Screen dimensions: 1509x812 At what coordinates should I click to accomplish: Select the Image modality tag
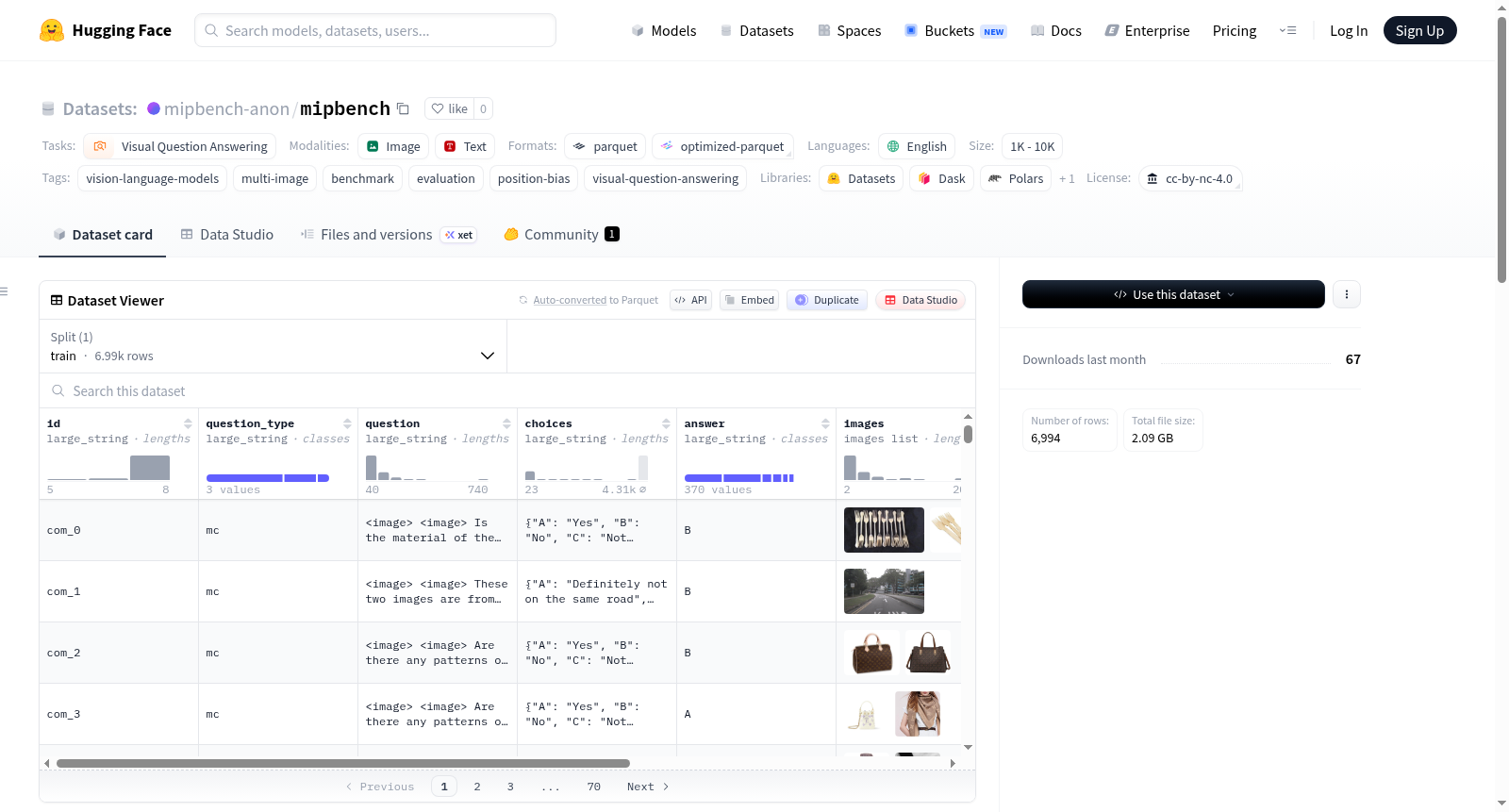pos(393,146)
